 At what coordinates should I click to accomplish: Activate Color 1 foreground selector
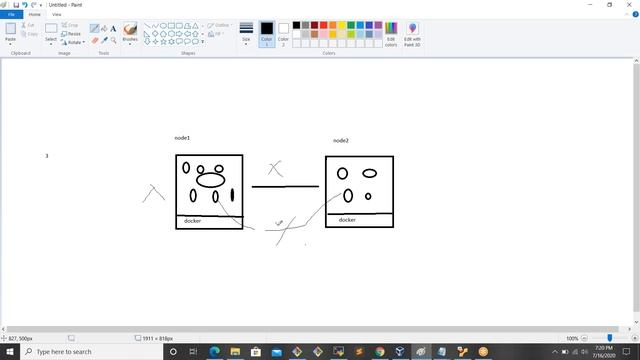pyautogui.click(x=267, y=34)
